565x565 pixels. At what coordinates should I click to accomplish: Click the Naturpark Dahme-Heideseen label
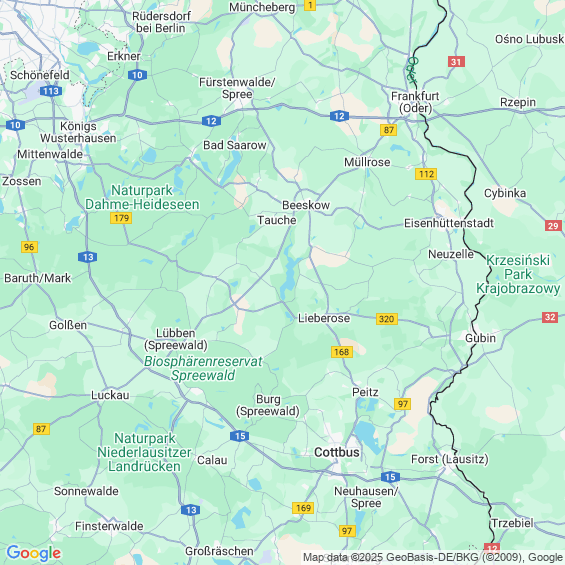[x=142, y=197]
